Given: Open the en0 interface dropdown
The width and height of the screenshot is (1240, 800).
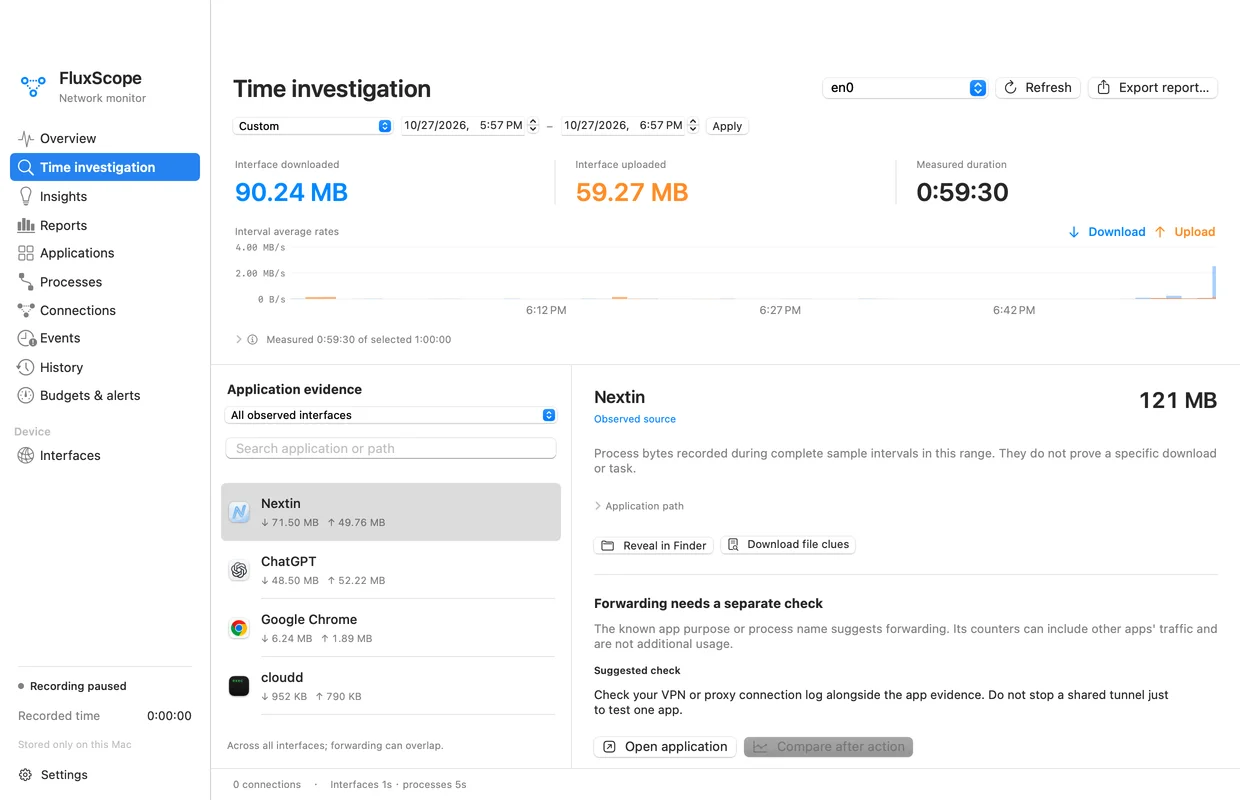Looking at the screenshot, I should click(x=905, y=88).
